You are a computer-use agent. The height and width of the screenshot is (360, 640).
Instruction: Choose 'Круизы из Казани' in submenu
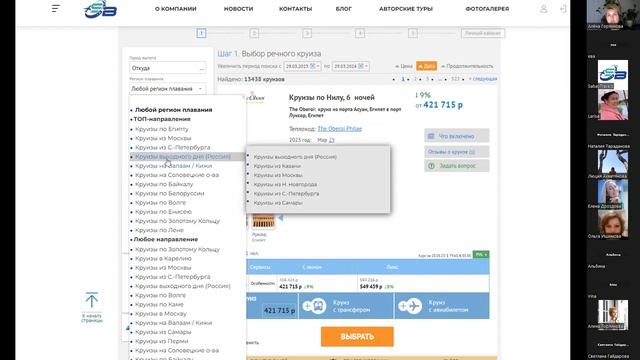point(277,166)
